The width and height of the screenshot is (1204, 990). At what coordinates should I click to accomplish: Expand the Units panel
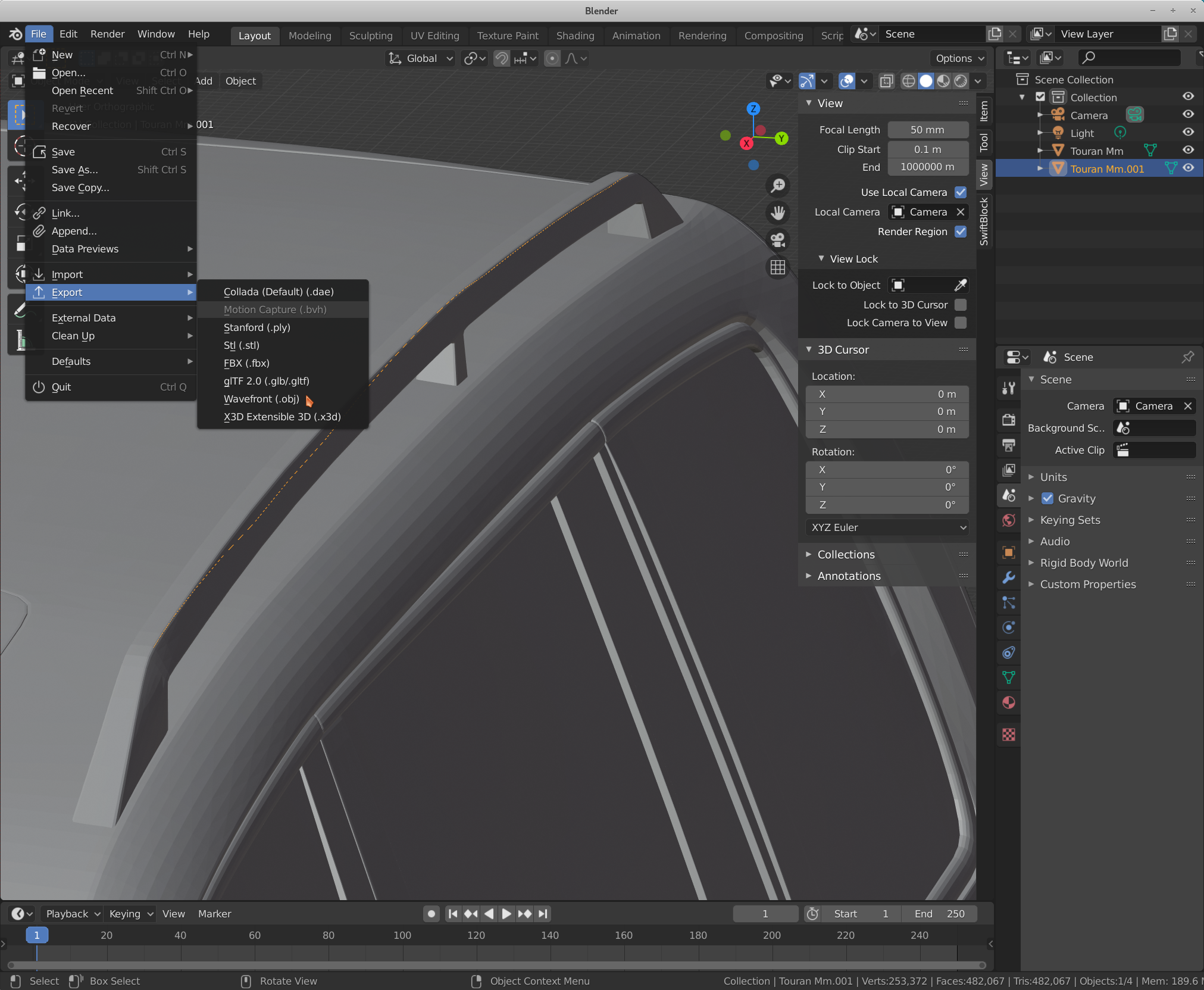(x=1053, y=477)
